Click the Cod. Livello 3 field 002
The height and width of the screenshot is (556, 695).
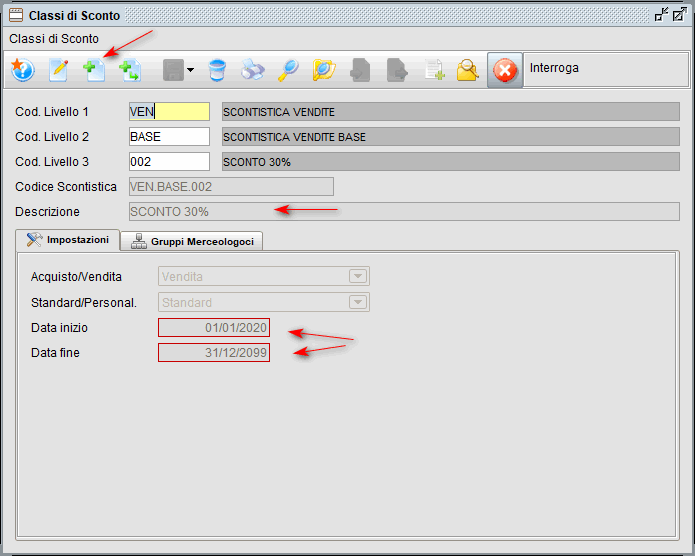169,161
